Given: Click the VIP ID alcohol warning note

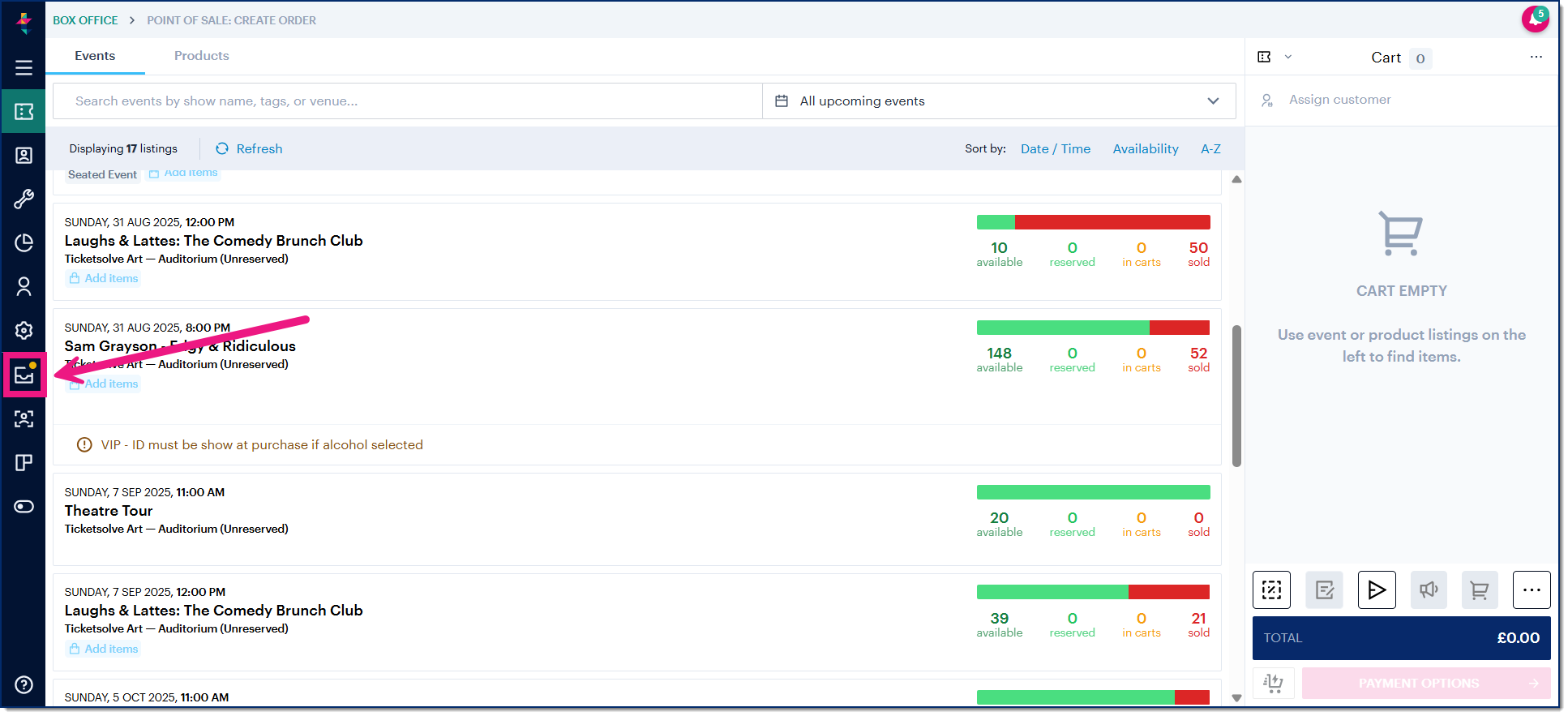Looking at the screenshot, I should 250,444.
